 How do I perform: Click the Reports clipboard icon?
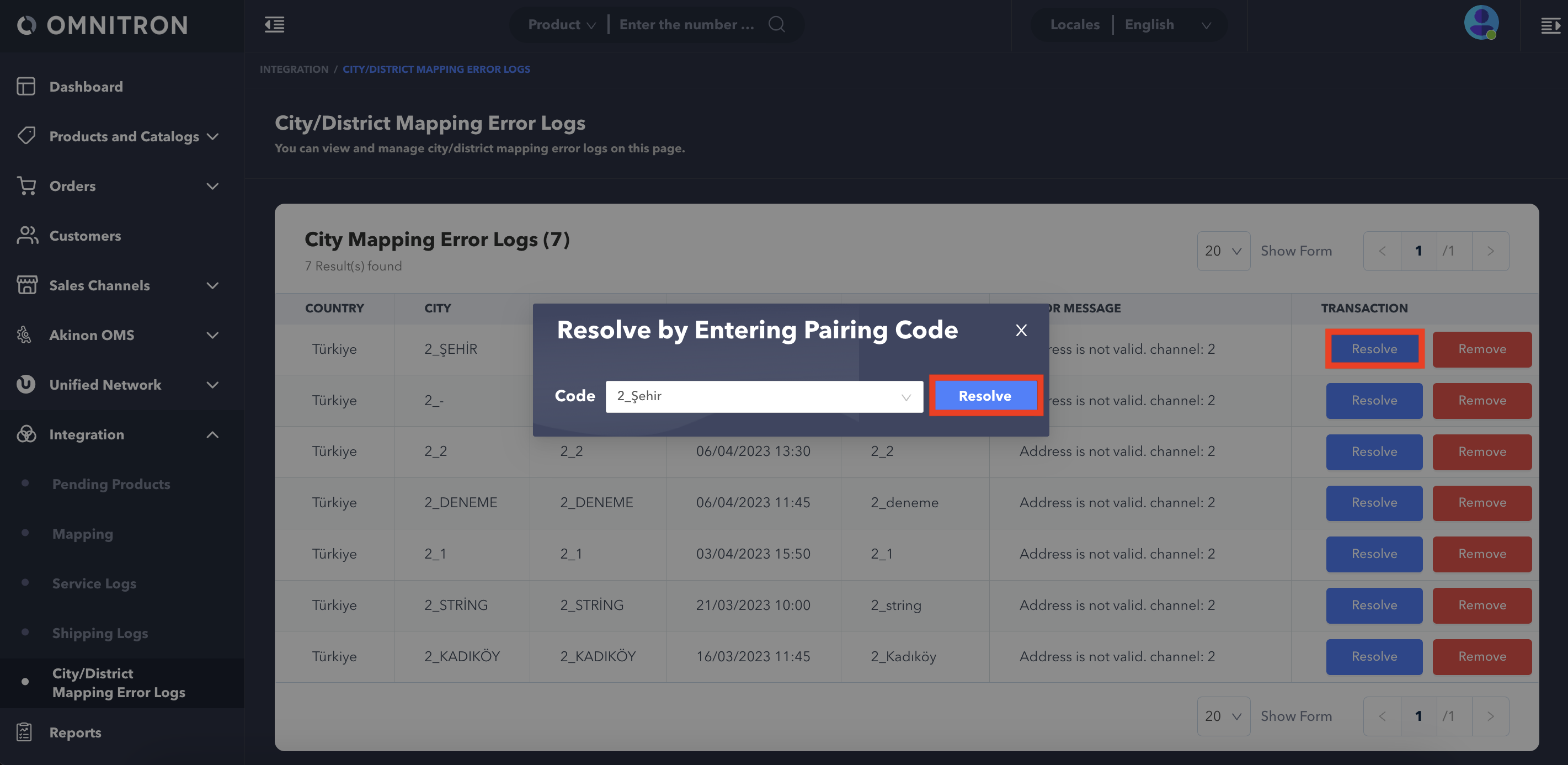(24, 732)
